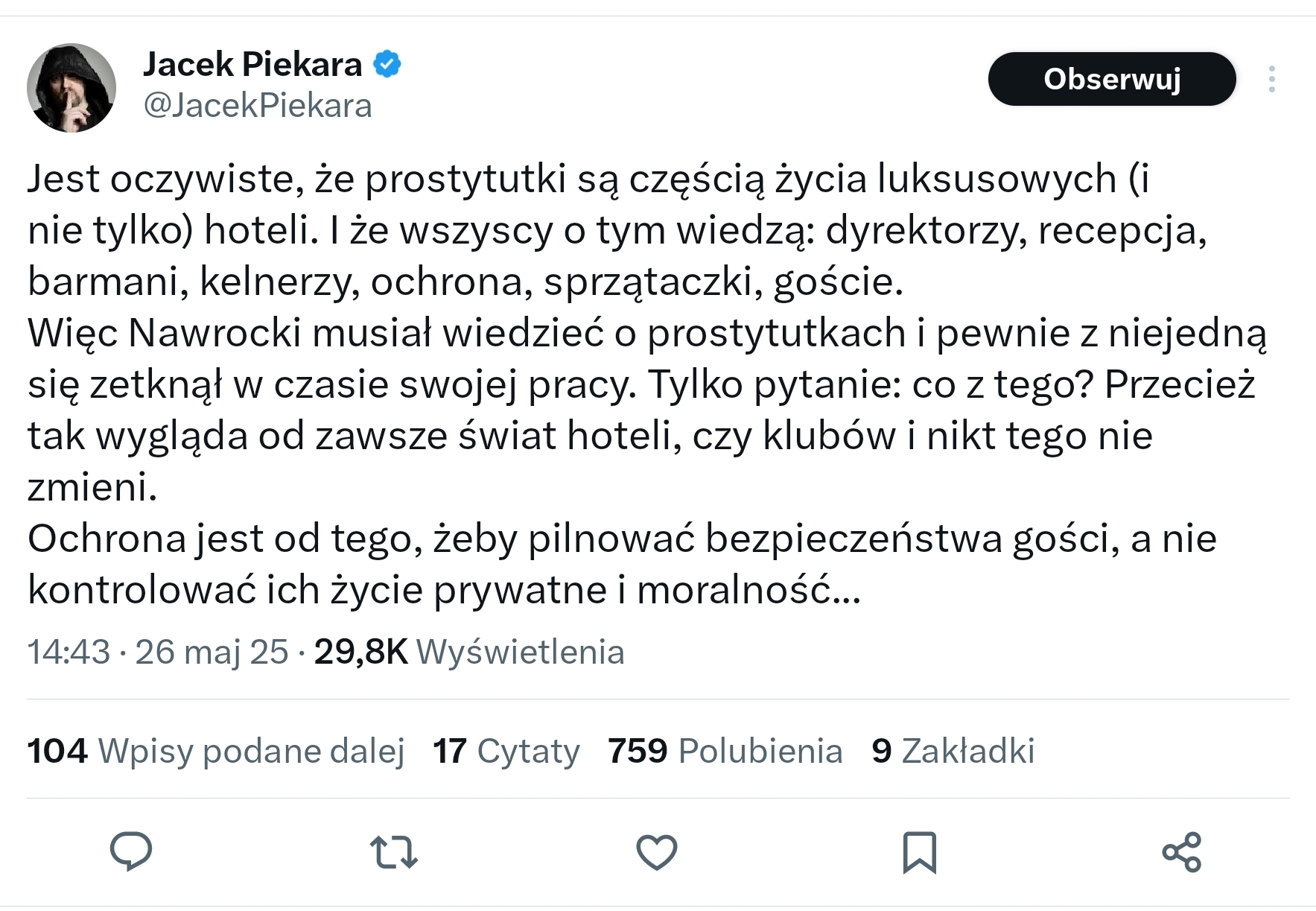Open the @JacekPiekara handle link
Viewport: 1316px width, 911px height.
(x=257, y=106)
